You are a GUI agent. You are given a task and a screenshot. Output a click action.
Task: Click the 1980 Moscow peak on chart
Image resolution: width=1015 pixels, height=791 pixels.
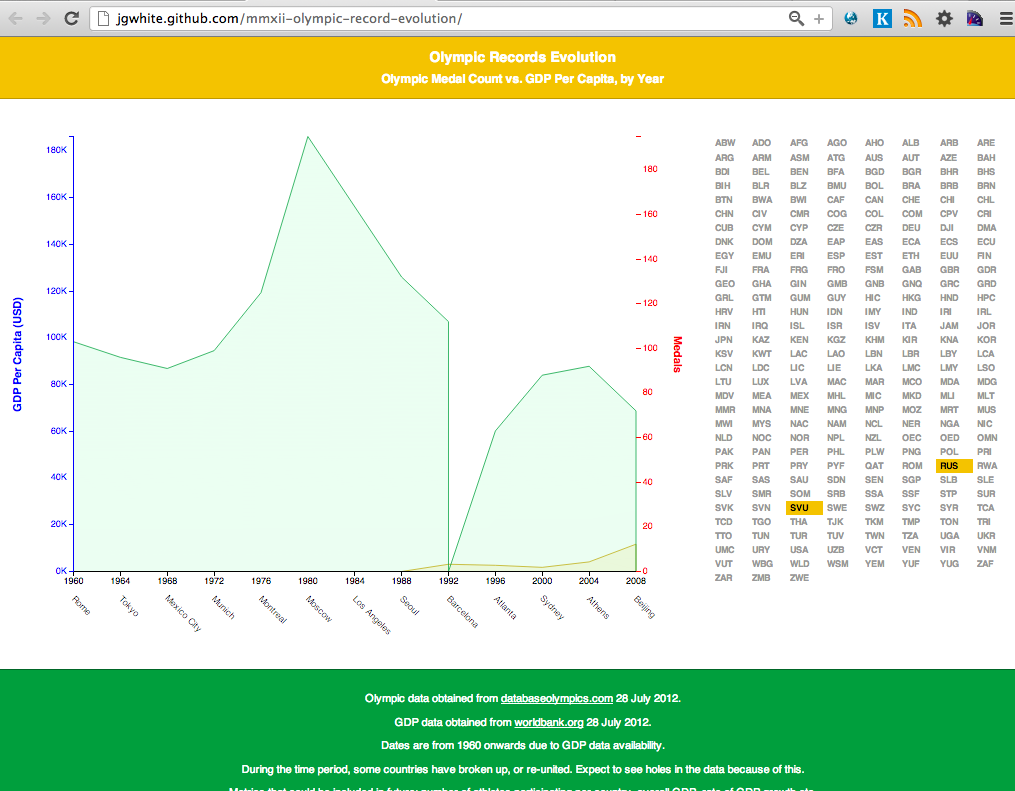click(x=307, y=137)
